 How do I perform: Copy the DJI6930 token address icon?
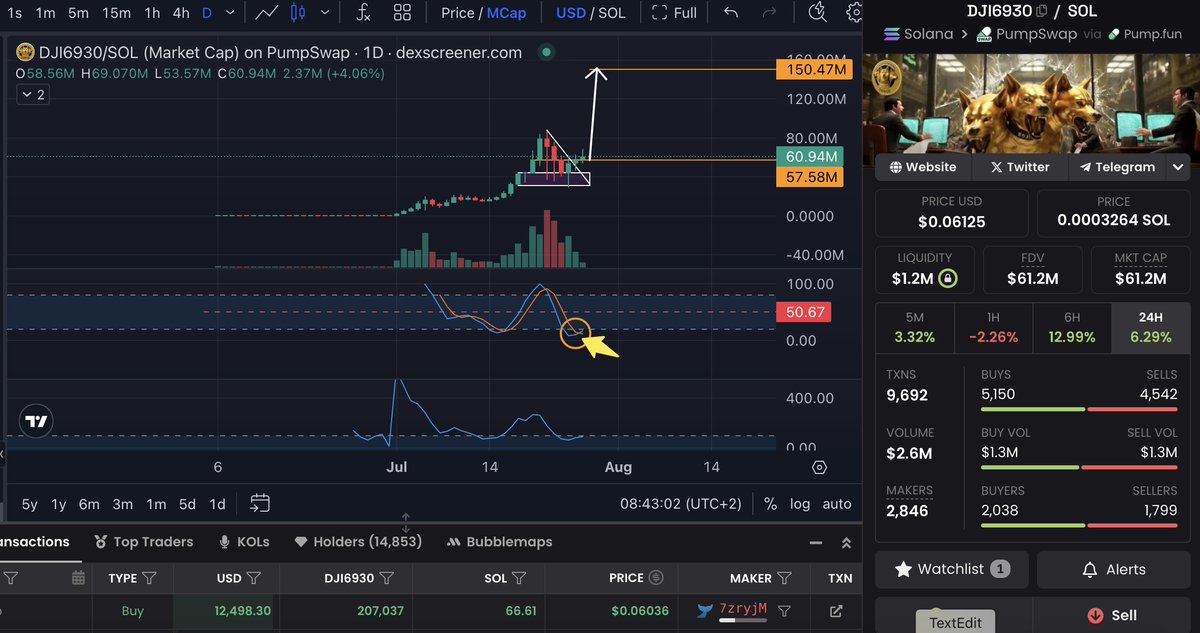click(1042, 11)
